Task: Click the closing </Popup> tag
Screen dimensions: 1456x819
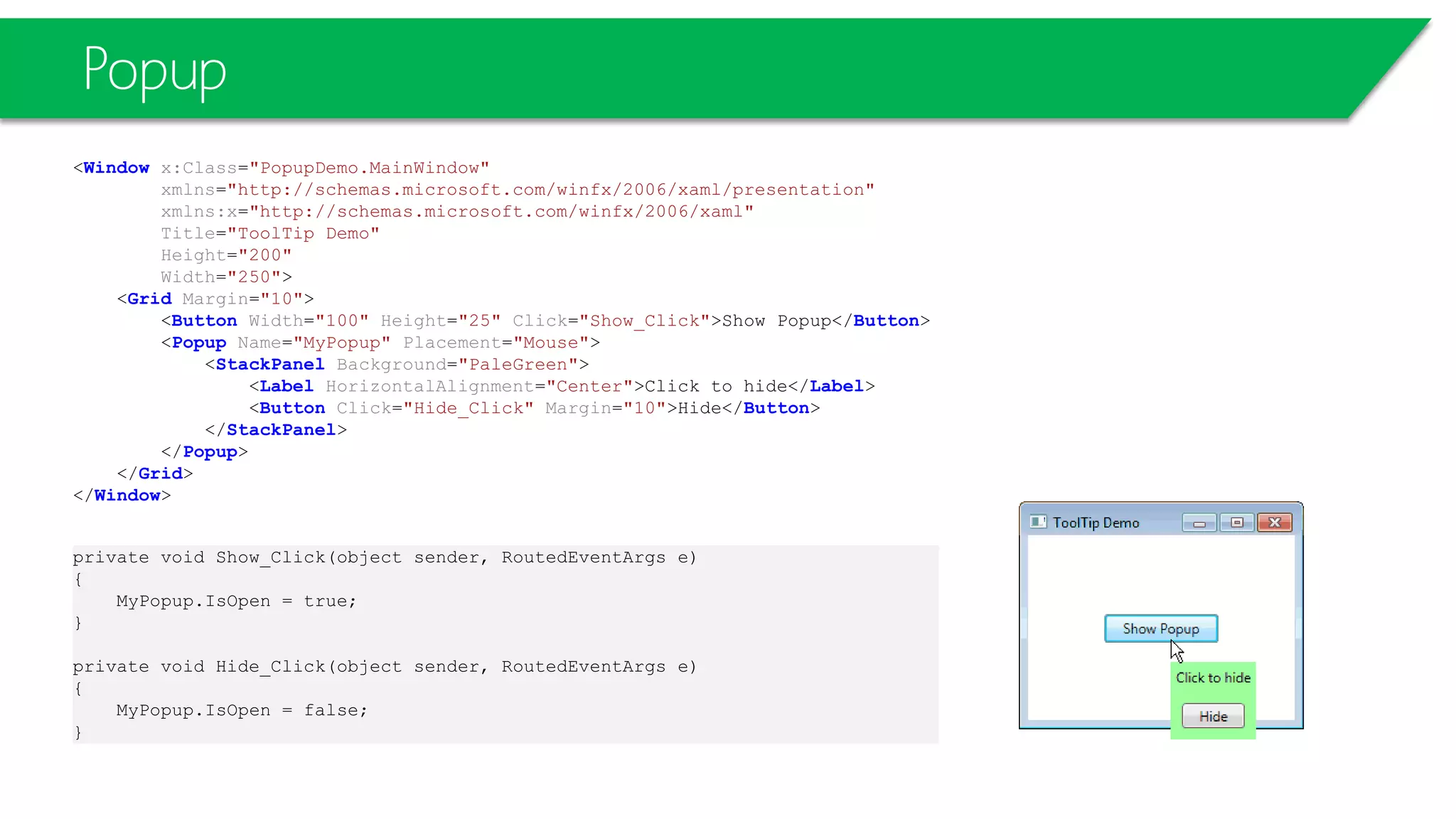Action: [204, 452]
